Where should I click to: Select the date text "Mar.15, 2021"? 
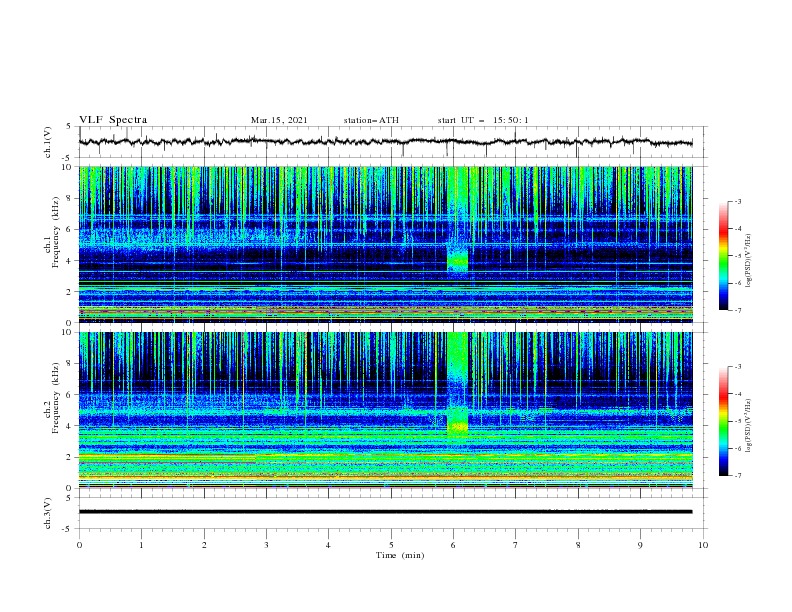(279, 120)
